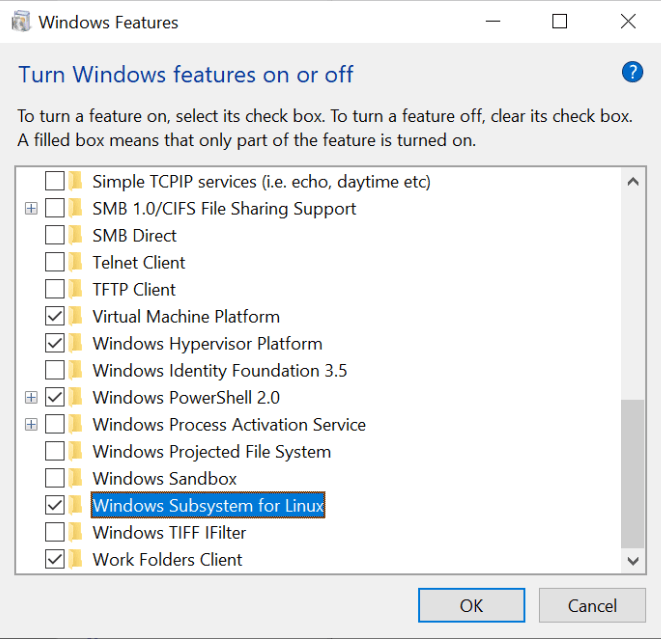Select Windows Hypervisor Platform label
This screenshot has height=639, width=661.
(207, 344)
